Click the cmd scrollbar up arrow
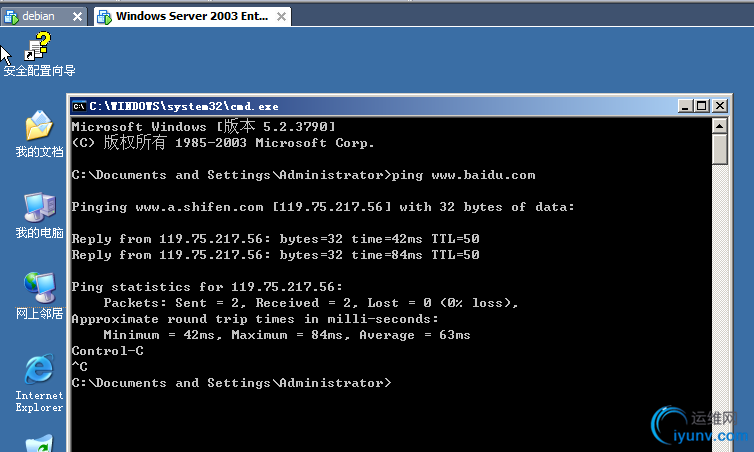The height and width of the screenshot is (452, 754). 719,126
